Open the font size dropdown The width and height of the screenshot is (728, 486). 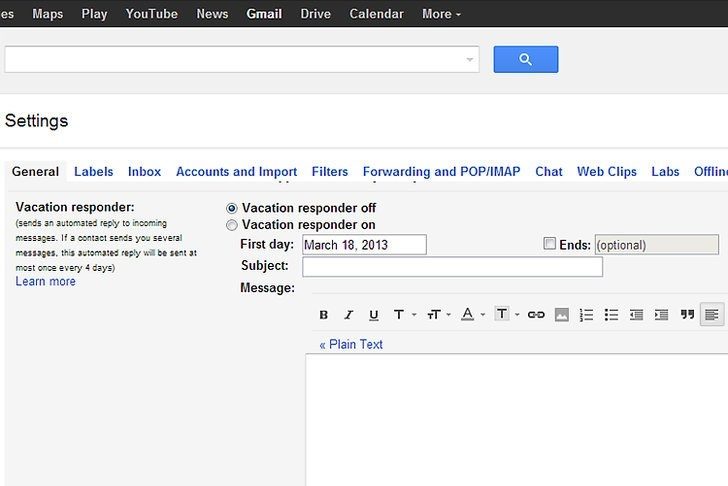(x=437, y=315)
